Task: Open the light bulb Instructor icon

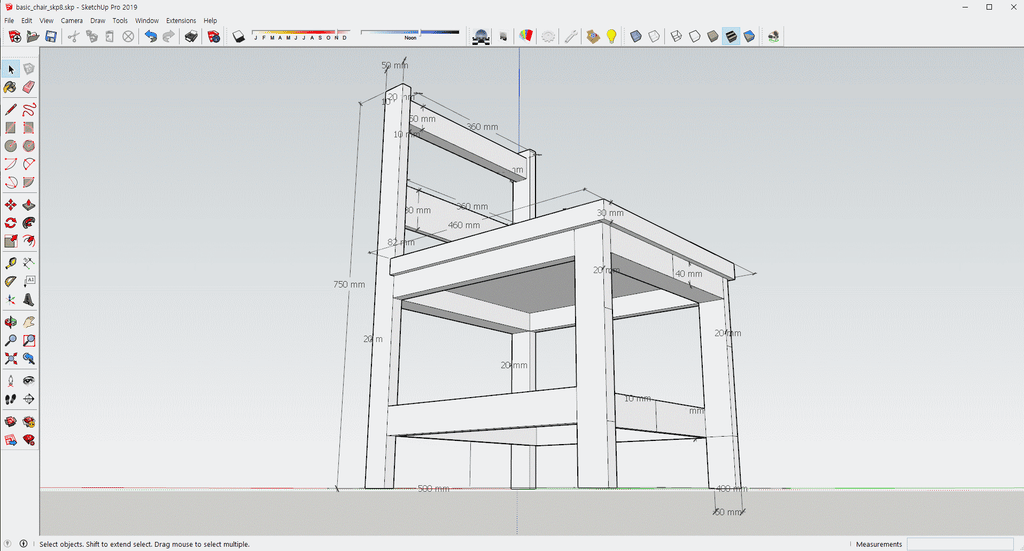Action: [611, 37]
